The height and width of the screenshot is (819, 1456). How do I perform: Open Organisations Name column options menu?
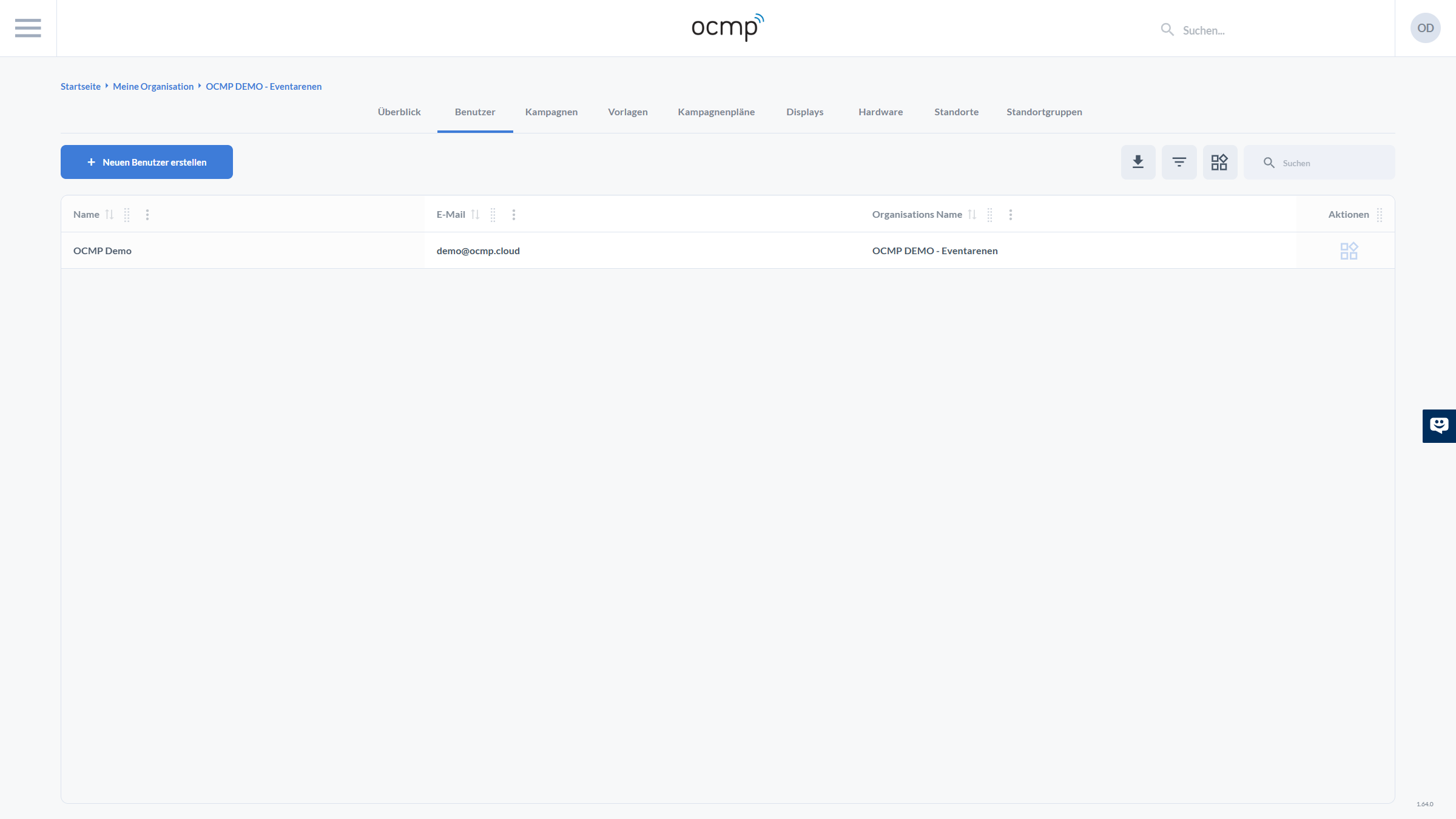coord(1011,215)
